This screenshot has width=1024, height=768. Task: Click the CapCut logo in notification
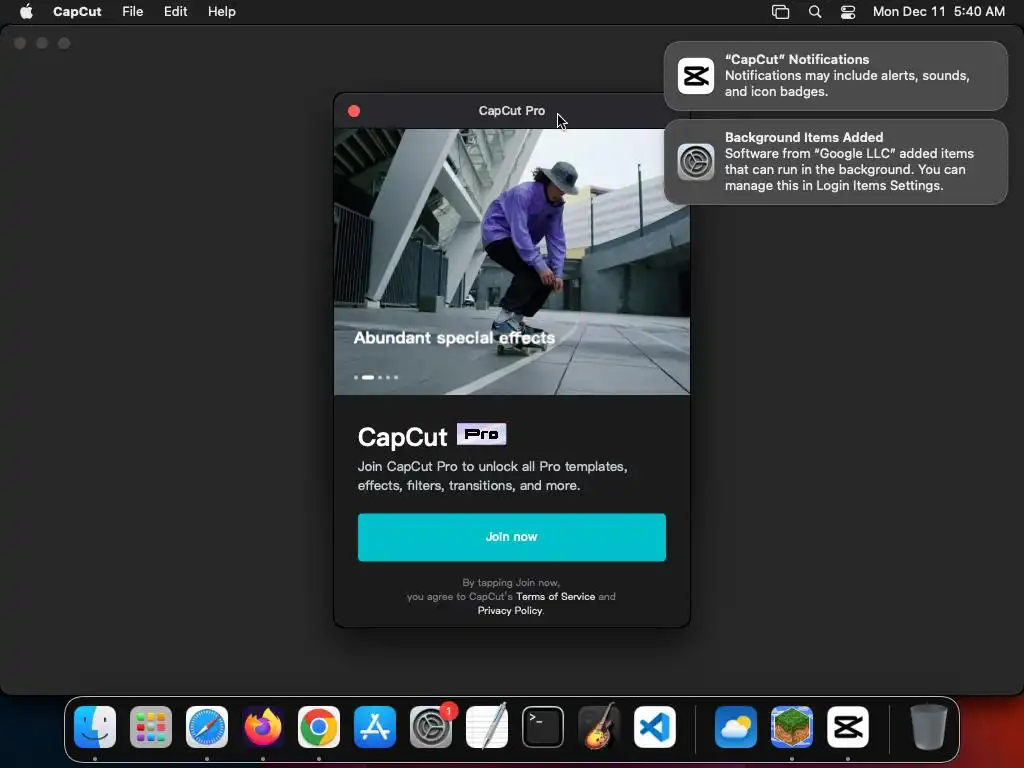click(696, 76)
